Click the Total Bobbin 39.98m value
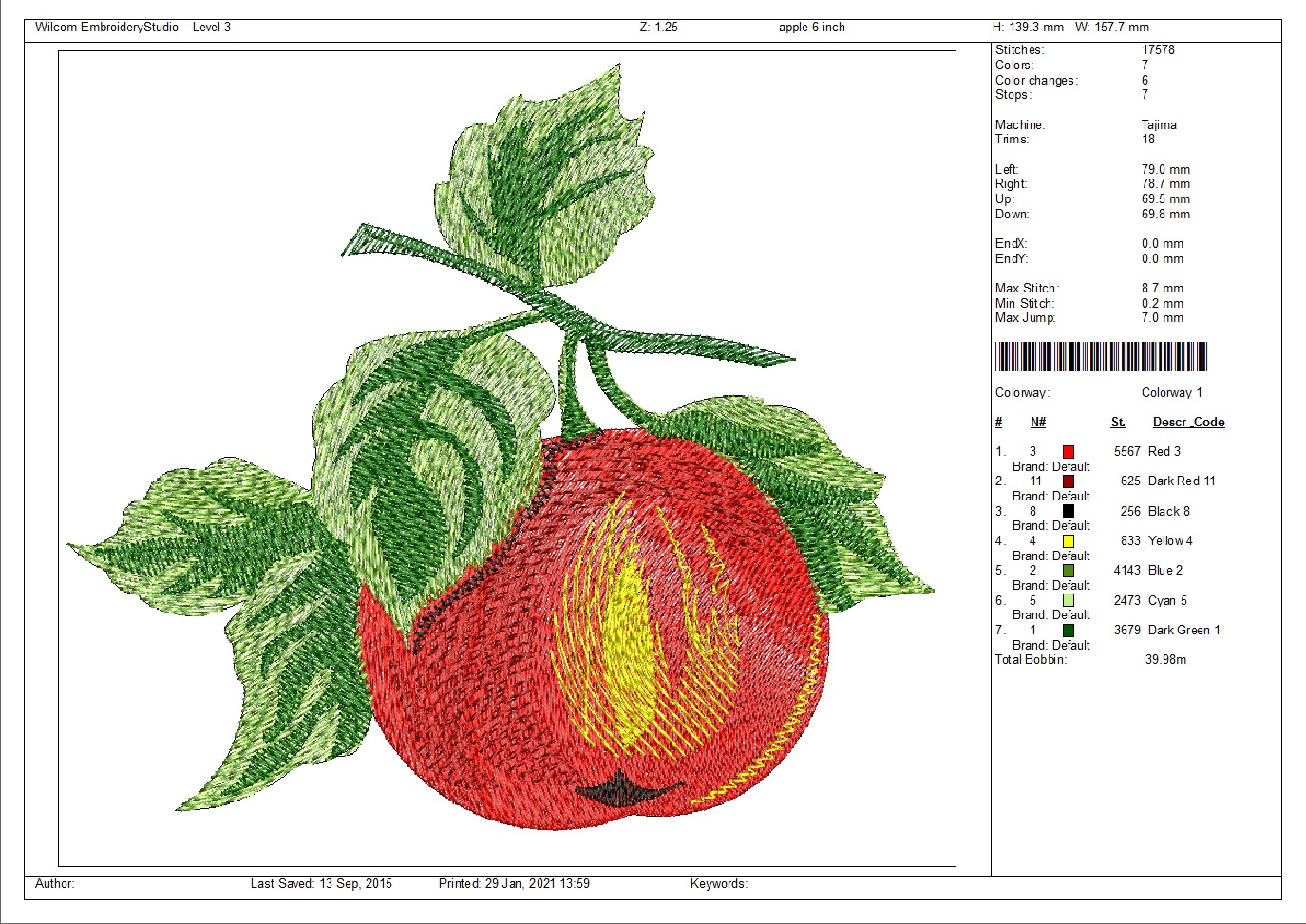 [x=1165, y=660]
